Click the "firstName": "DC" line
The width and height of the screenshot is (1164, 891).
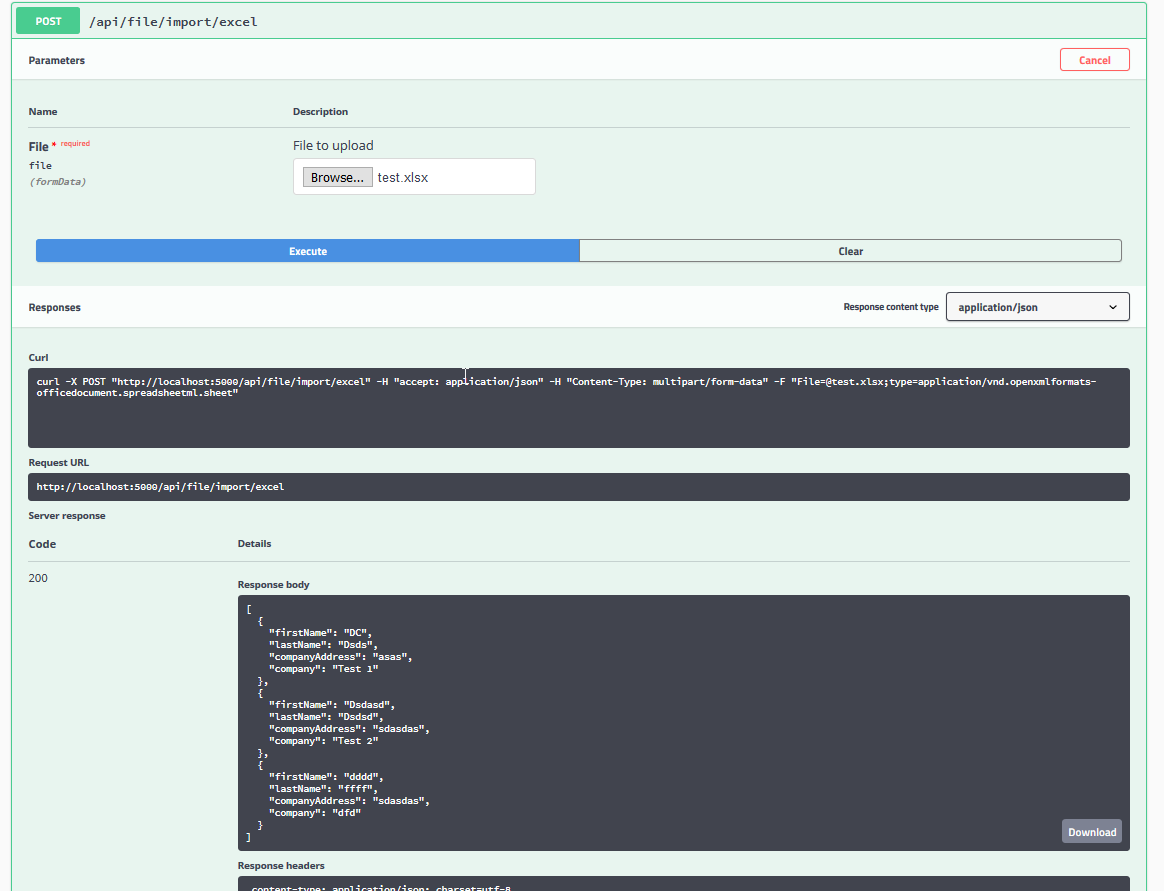coord(320,633)
